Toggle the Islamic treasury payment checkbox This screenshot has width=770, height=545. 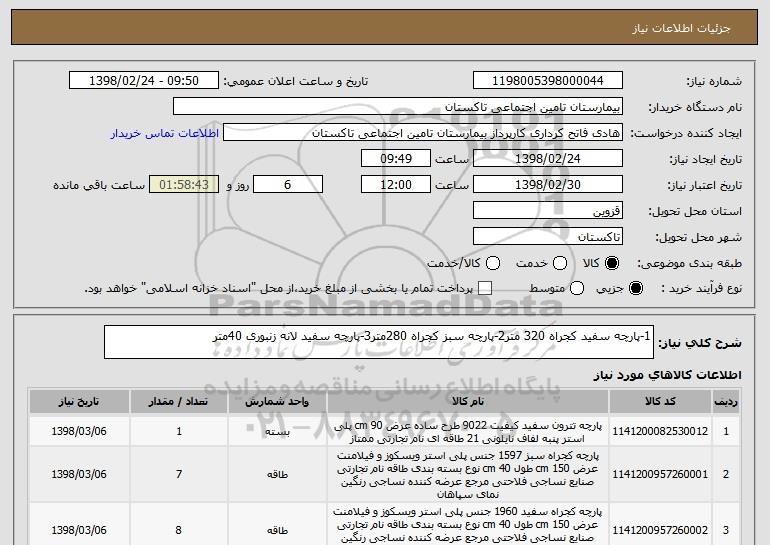tap(485, 288)
